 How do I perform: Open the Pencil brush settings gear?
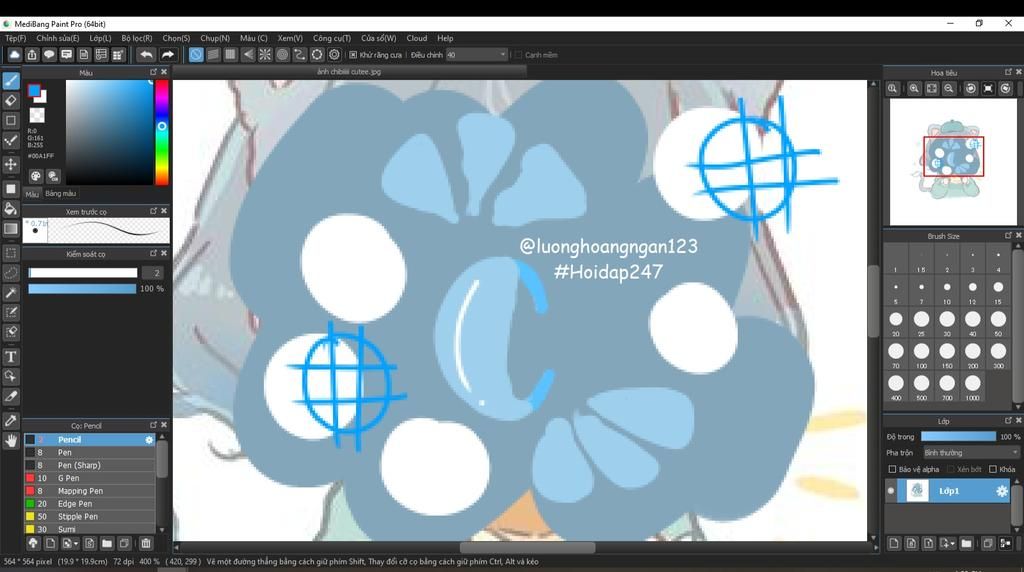click(149, 440)
